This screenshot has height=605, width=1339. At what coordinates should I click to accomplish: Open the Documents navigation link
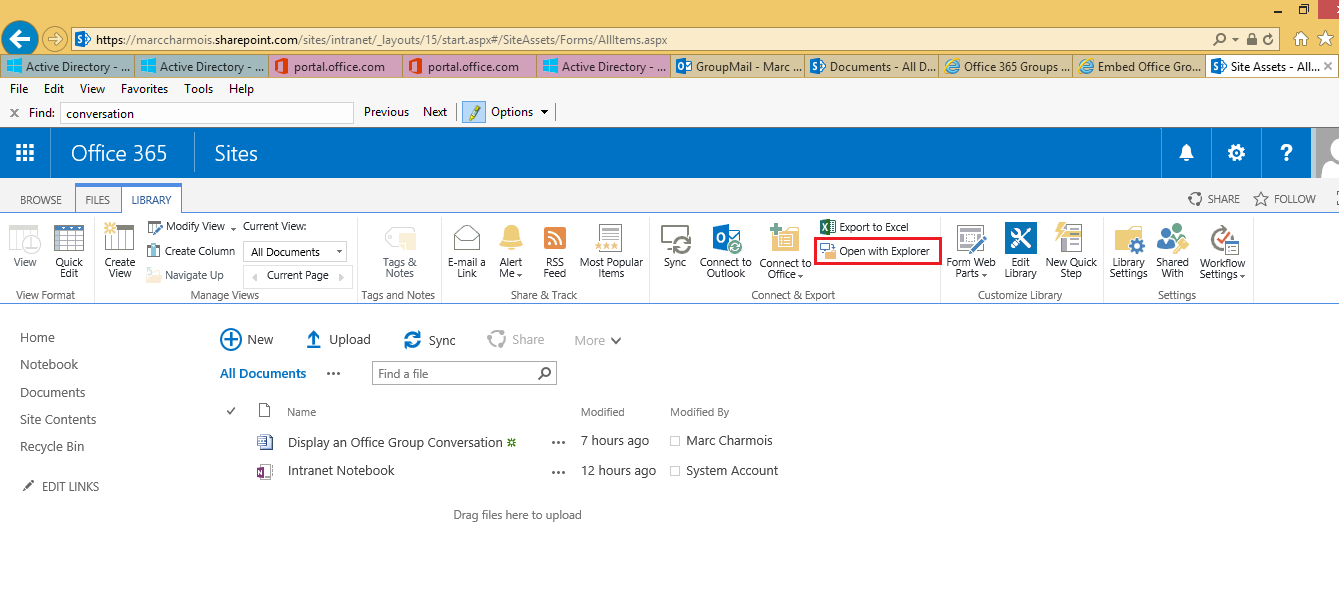(53, 392)
